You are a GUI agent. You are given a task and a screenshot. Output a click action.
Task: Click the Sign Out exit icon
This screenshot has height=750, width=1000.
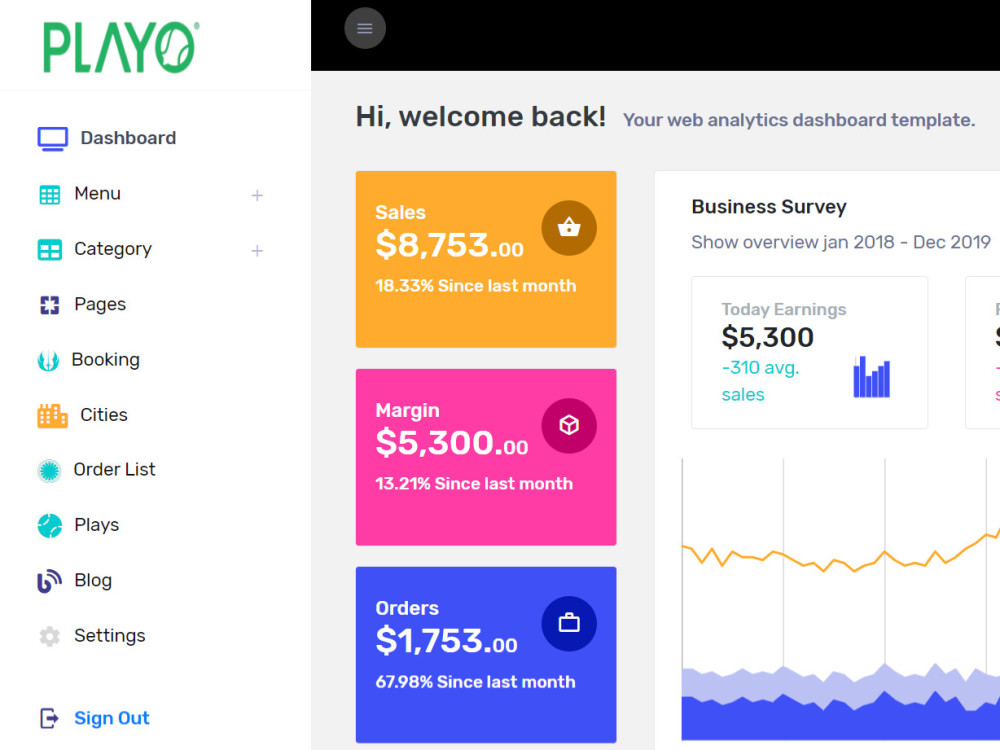49,718
